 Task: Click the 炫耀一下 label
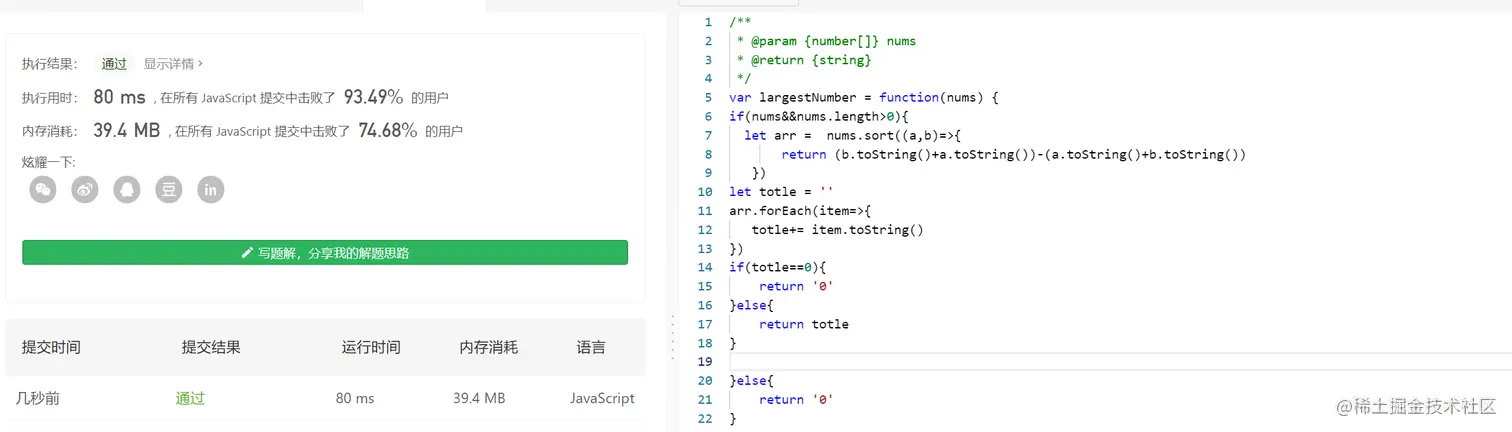point(49,162)
